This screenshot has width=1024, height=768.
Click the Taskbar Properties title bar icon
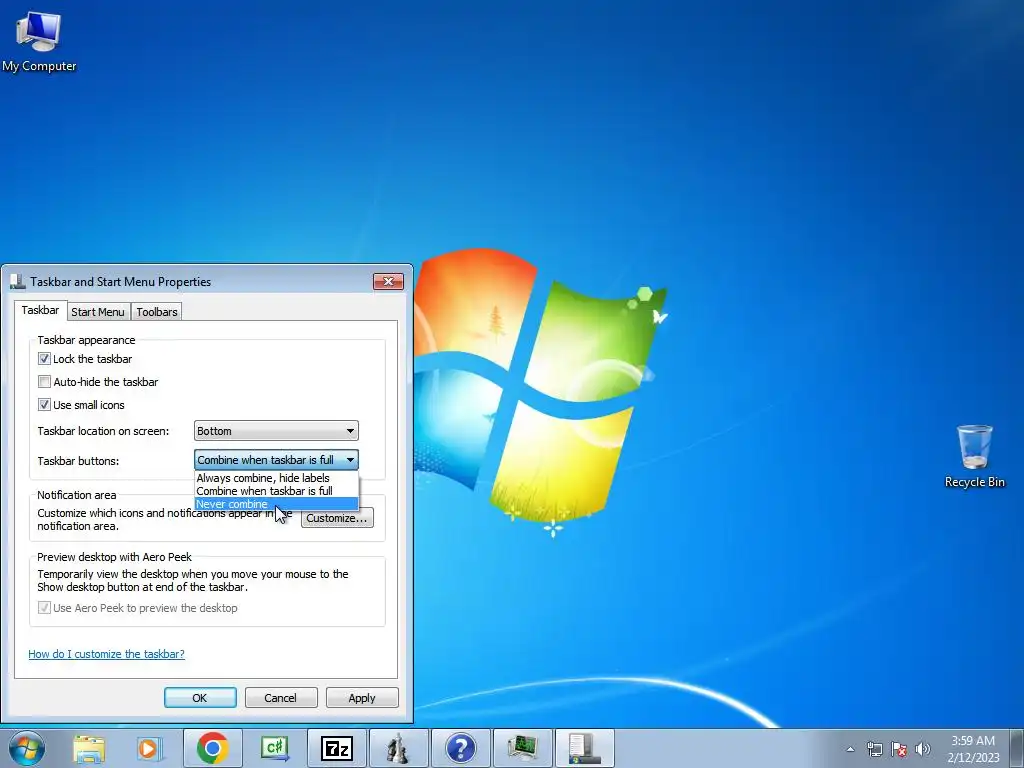click(x=18, y=281)
